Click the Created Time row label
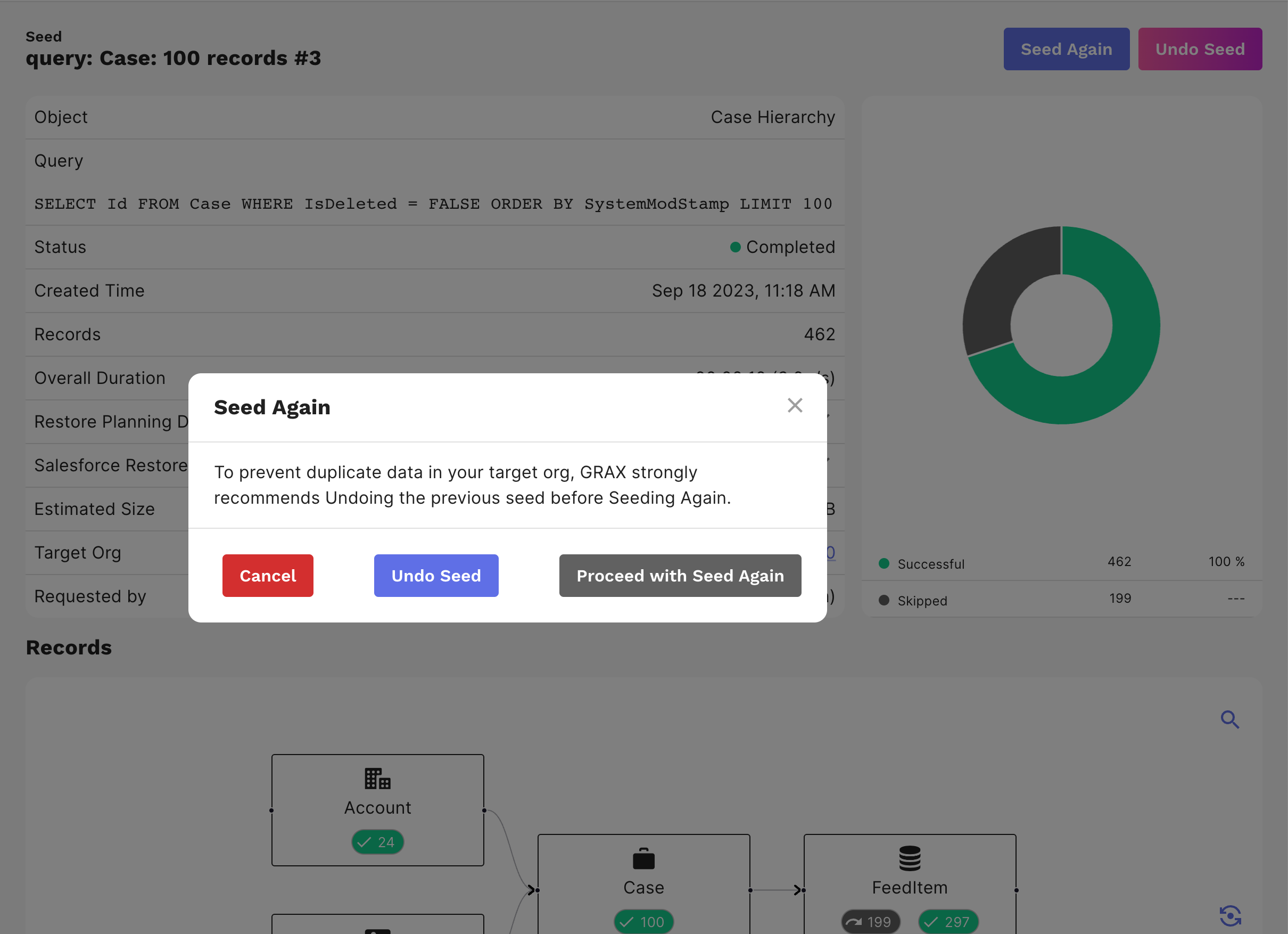 89,291
